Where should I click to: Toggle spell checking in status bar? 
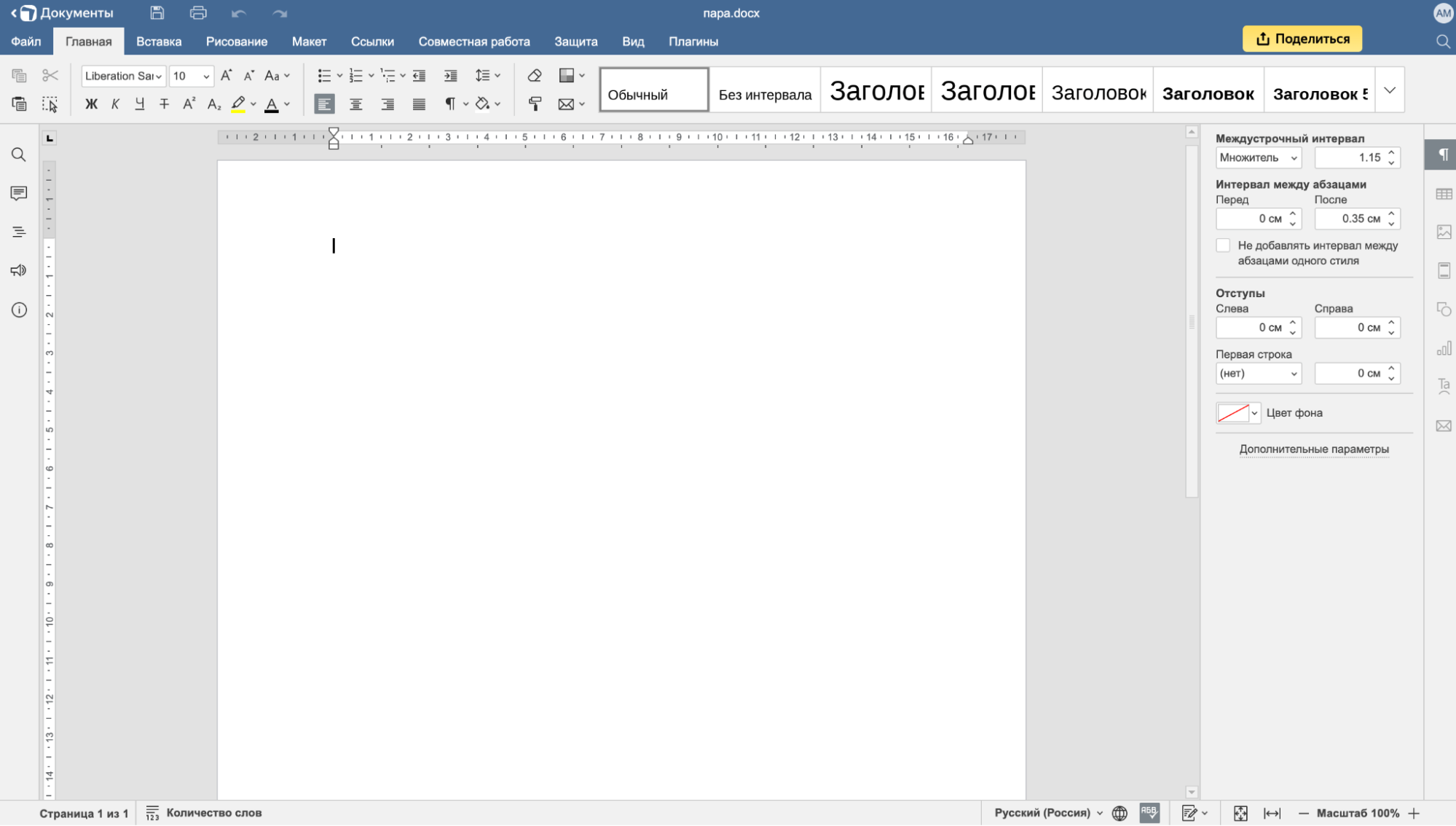coord(1149,813)
